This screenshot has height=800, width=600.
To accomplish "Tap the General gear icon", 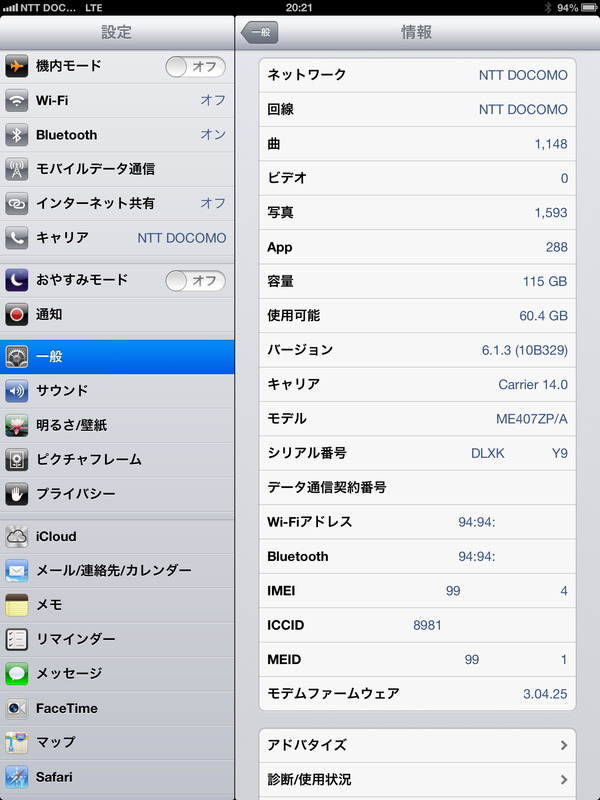I will (x=16, y=357).
